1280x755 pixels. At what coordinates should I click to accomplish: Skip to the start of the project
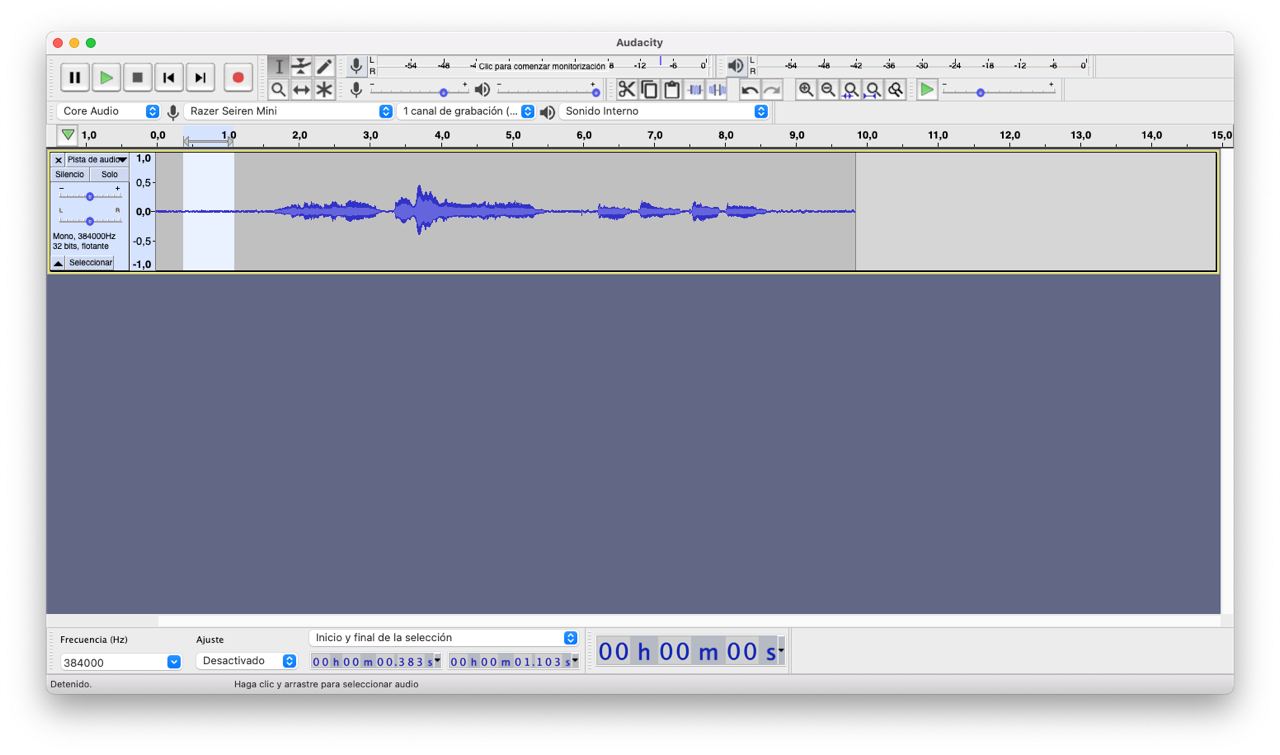click(169, 77)
